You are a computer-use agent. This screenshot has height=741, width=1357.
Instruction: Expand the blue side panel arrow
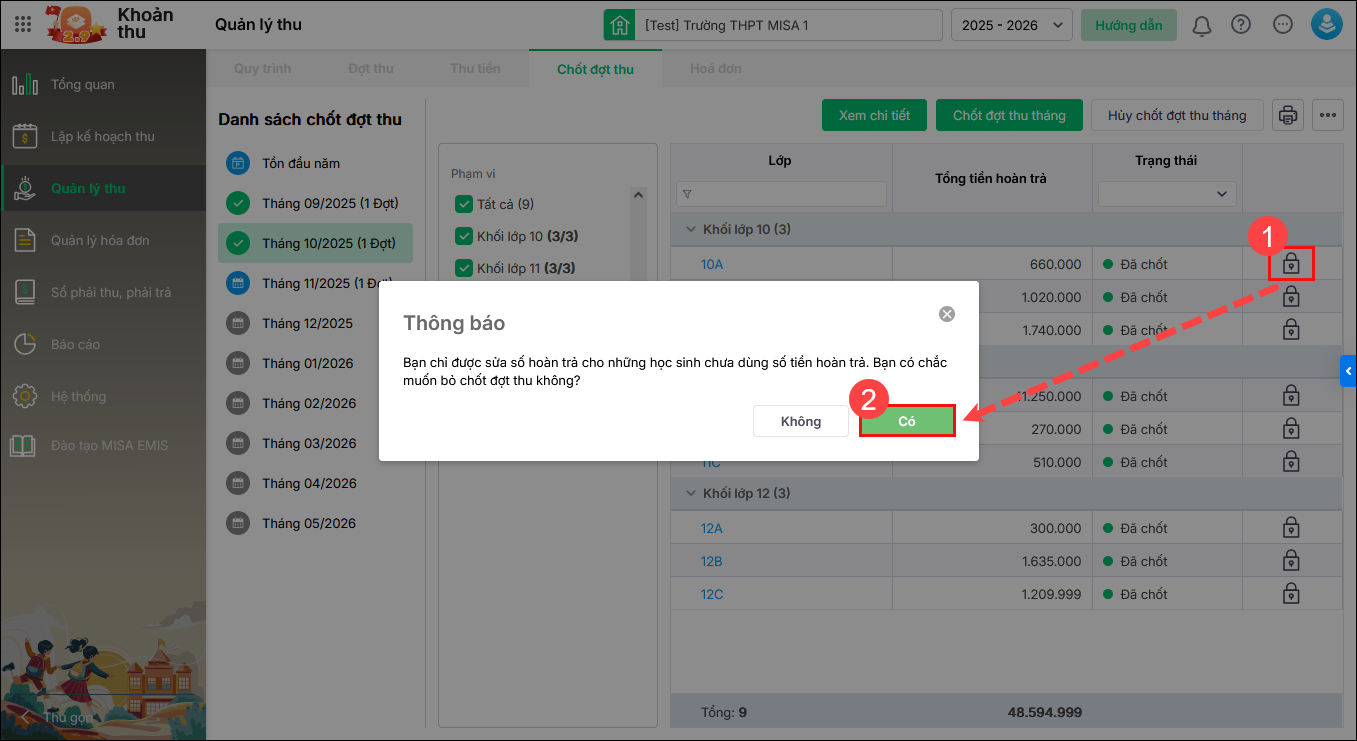pyautogui.click(x=1348, y=370)
